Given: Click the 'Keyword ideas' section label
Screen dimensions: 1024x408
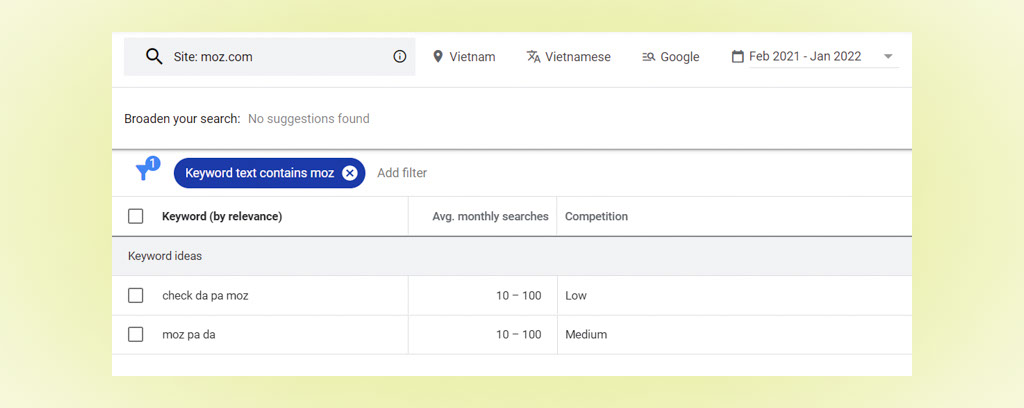Looking at the screenshot, I should point(165,256).
